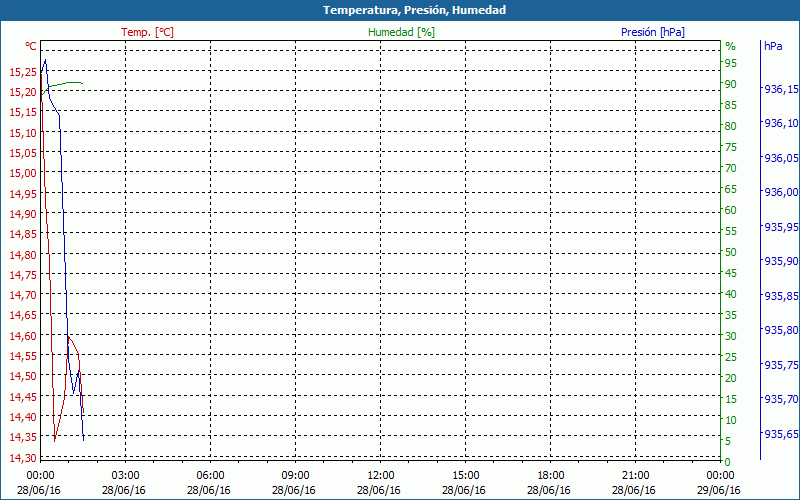This screenshot has height=500, width=800.
Task: Select the red 'Temp. [°C]' legend label
Action: pos(147,32)
